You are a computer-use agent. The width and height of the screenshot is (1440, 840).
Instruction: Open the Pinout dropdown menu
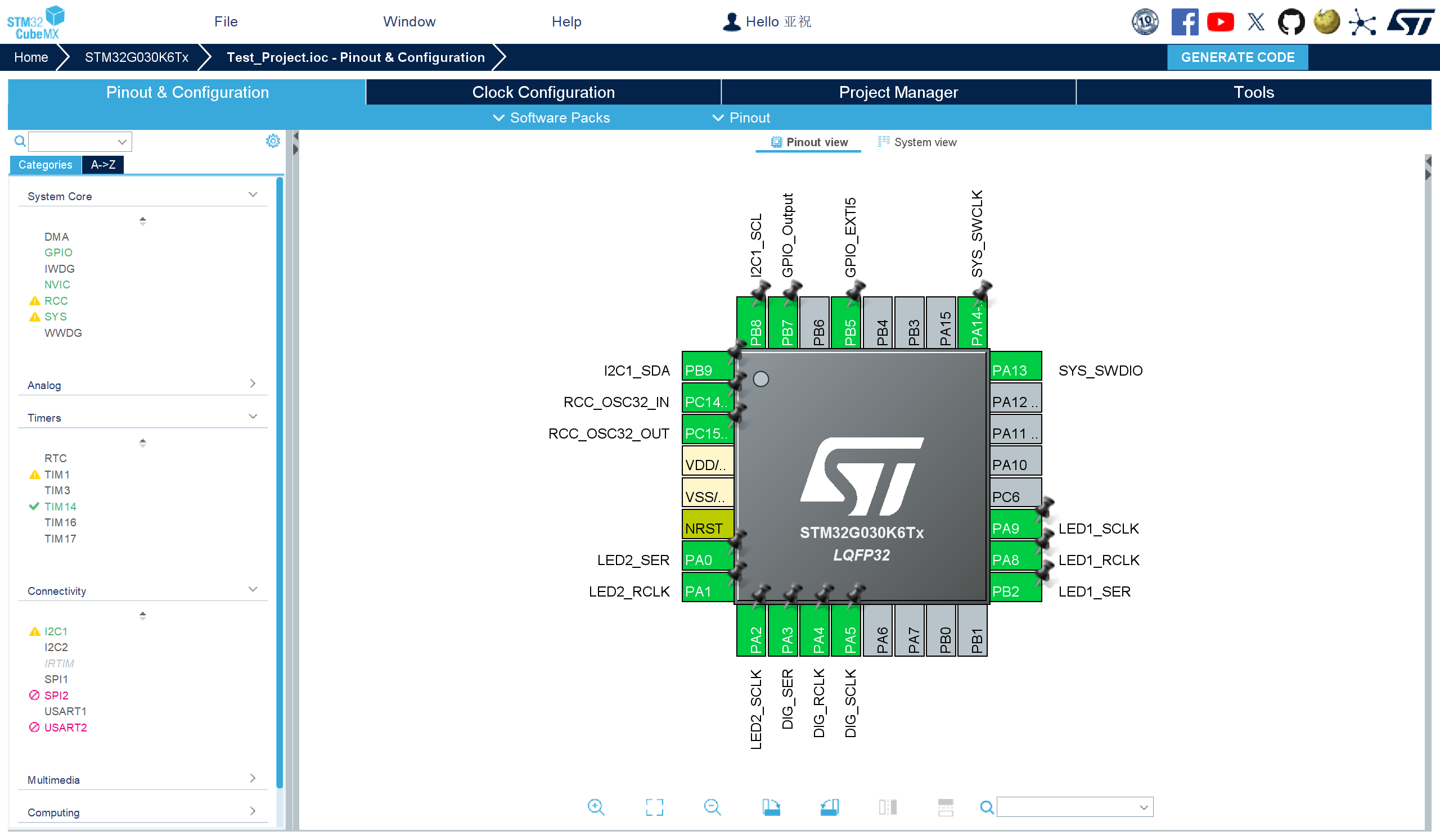click(x=741, y=118)
